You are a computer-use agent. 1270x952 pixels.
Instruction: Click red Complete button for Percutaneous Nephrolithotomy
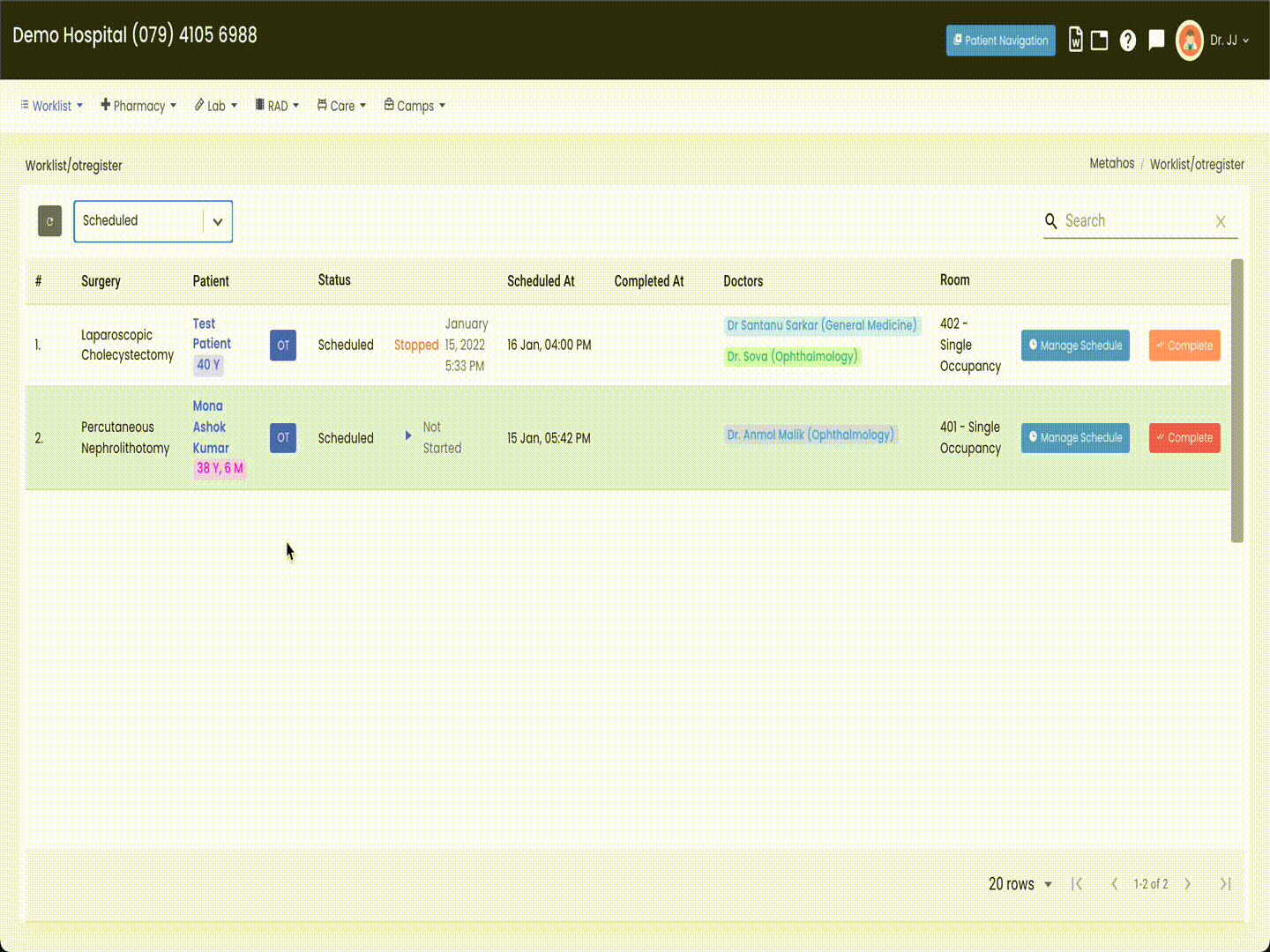pyautogui.click(x=1184, y=437)
